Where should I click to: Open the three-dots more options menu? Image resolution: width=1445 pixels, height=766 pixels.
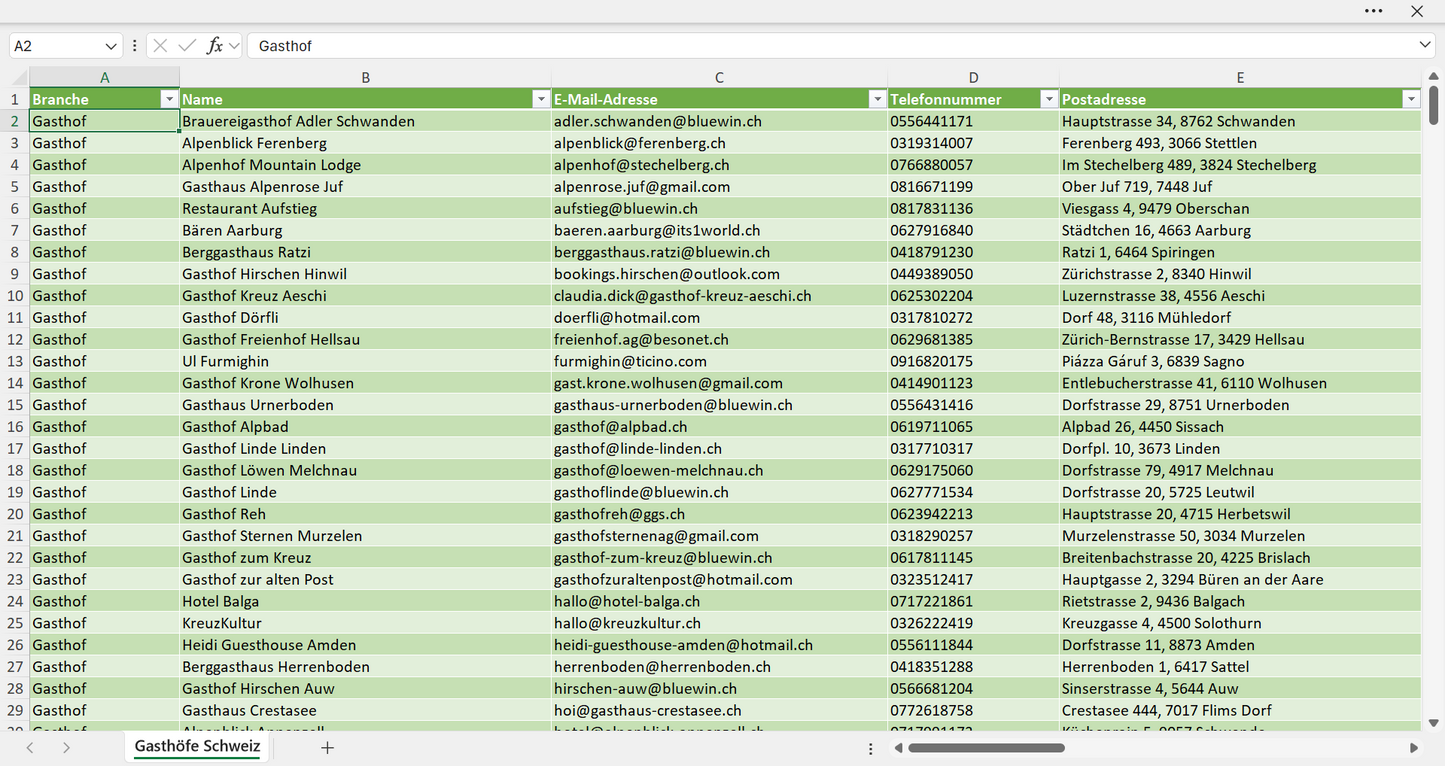click(x=1374, y=11)
